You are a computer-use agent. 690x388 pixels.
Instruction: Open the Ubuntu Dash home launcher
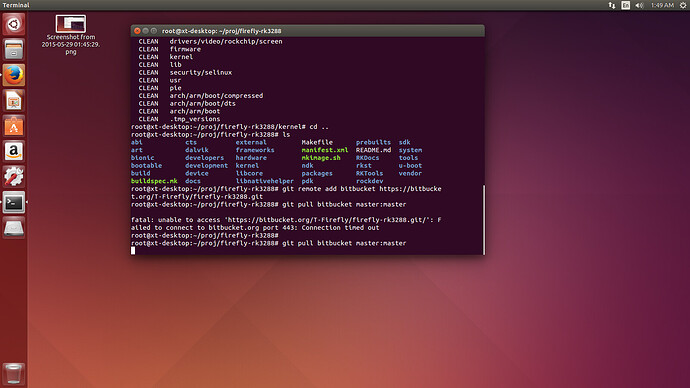[14, 24]
